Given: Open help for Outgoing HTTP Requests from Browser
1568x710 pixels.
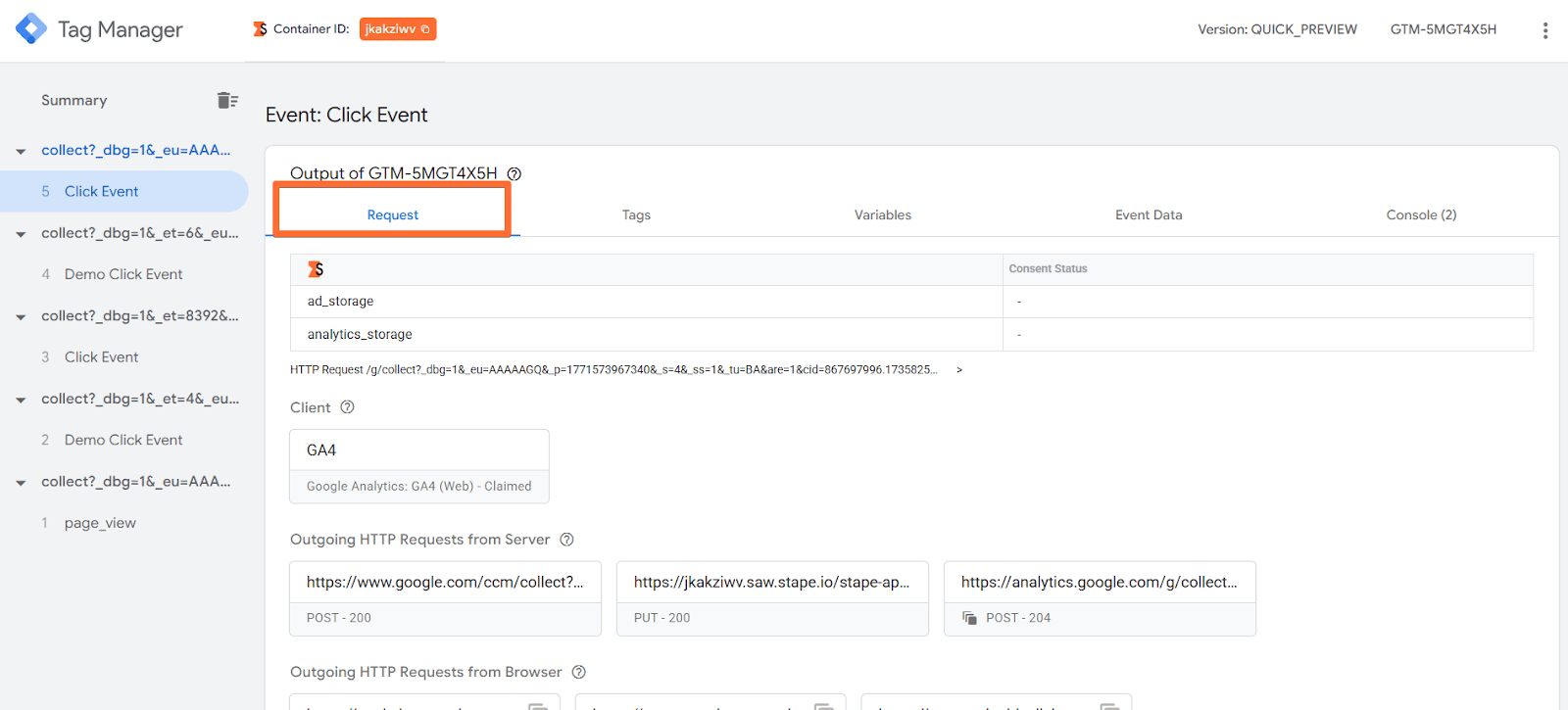Looking at the screenshot, I should 579,672.
